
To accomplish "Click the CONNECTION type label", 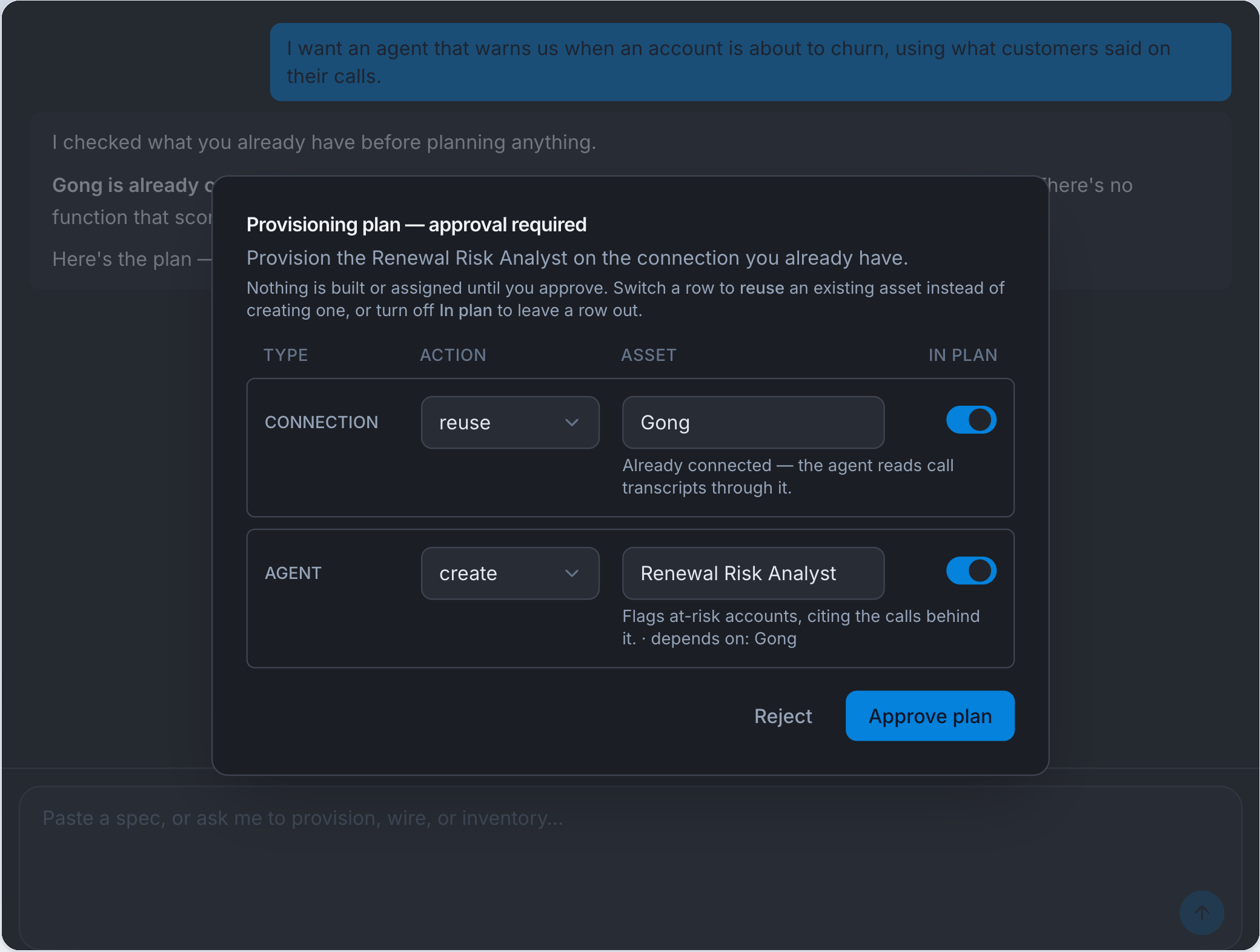I will (322, 422).
